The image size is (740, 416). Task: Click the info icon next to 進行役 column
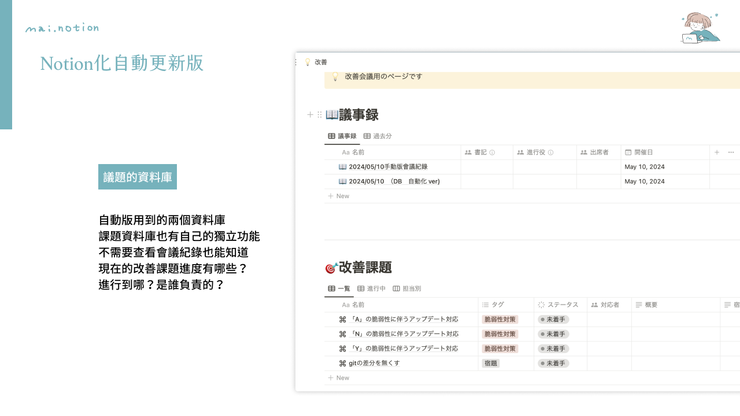pos(550,153)
